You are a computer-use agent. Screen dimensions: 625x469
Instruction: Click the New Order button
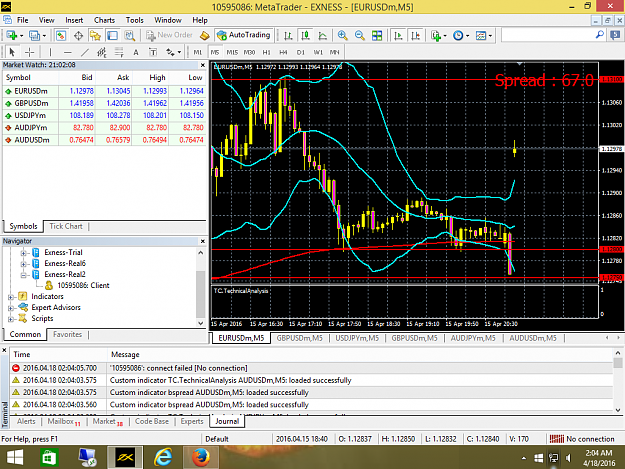click(x=169, y=35)
